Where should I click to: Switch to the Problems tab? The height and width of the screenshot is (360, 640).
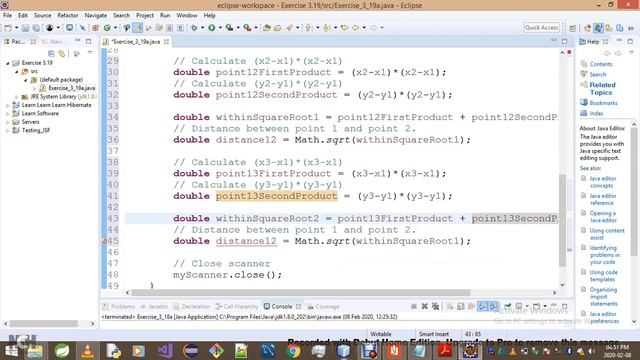(119, 307)
